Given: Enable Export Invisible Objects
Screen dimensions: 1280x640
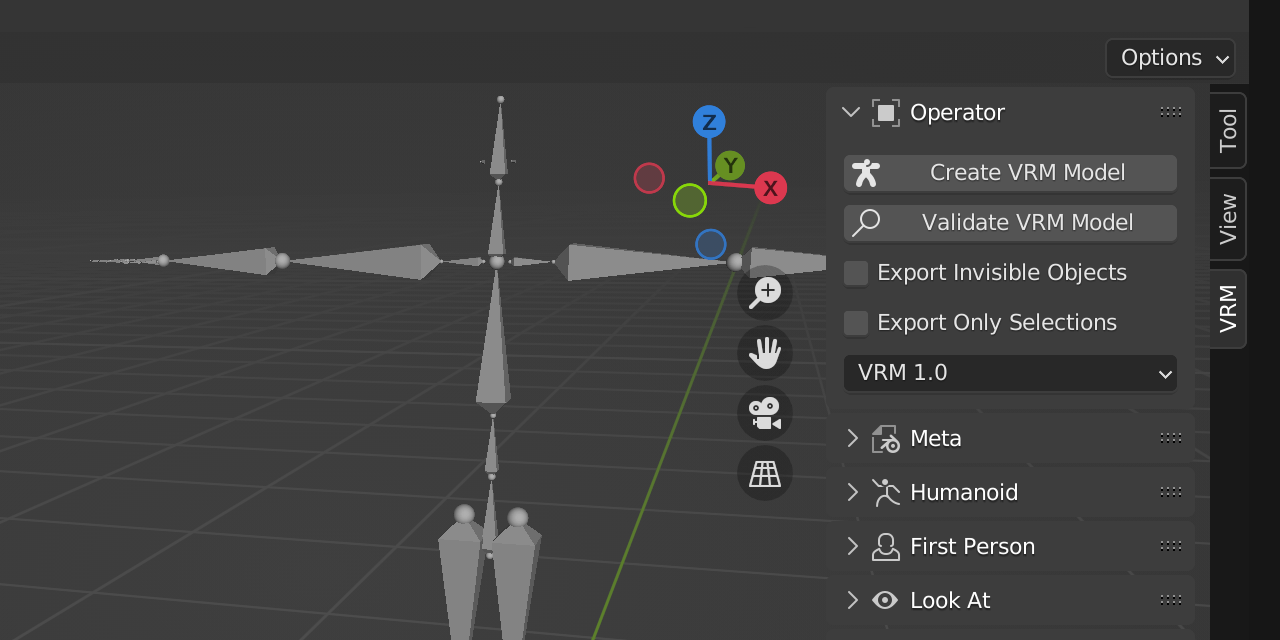Looking at the screenshot, I should 855,272.
